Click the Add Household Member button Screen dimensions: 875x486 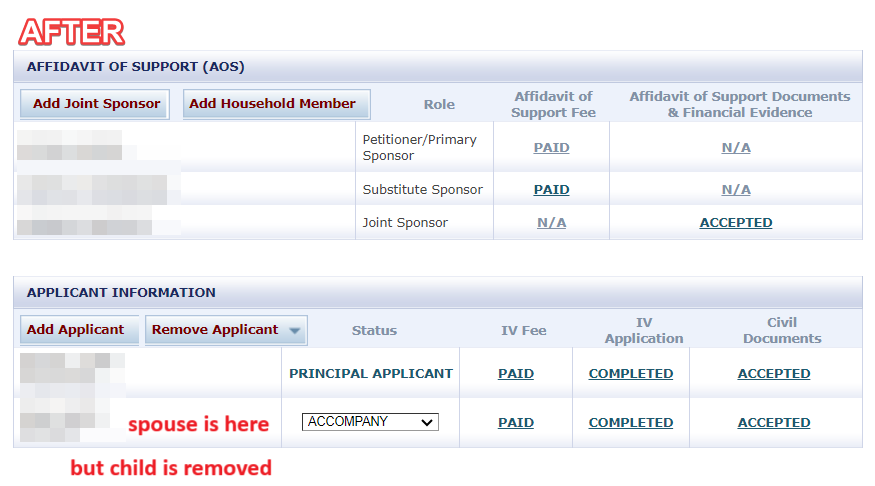click(x=276, y=104)
